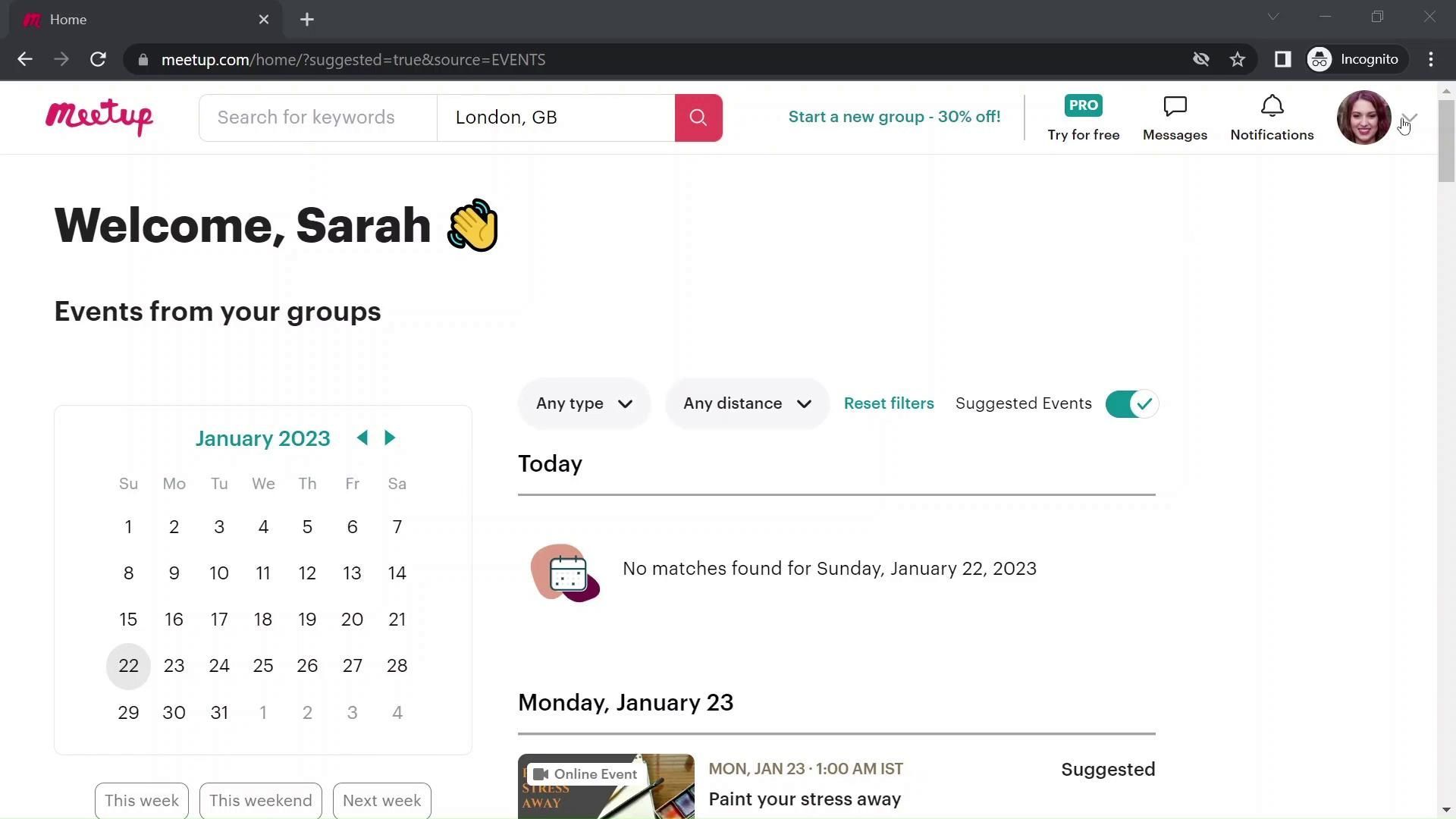Select the This weekend filter
1456x819 pixels.
[260, 800]
